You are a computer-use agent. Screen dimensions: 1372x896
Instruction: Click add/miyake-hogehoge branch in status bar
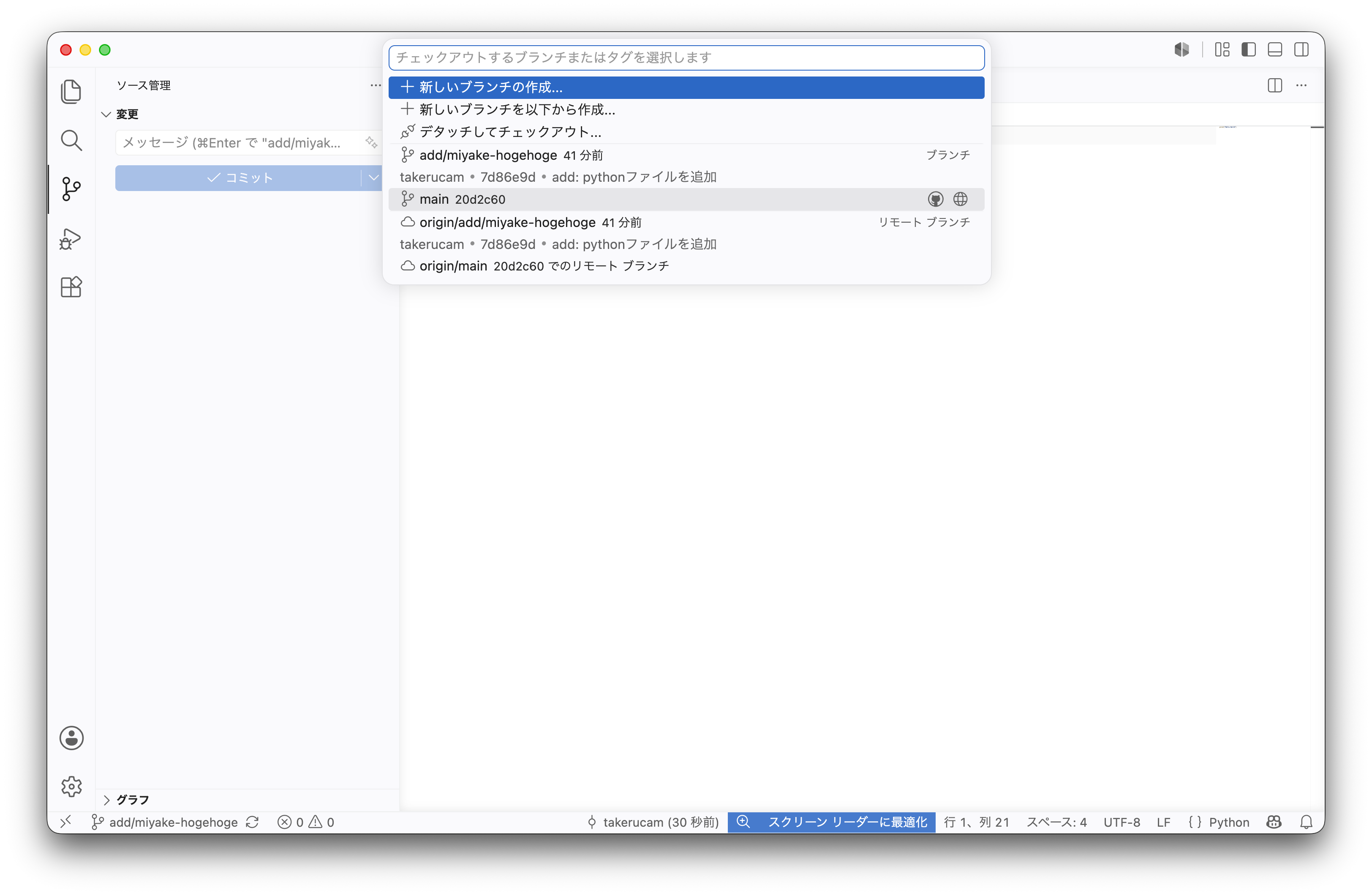pos(165,822)
